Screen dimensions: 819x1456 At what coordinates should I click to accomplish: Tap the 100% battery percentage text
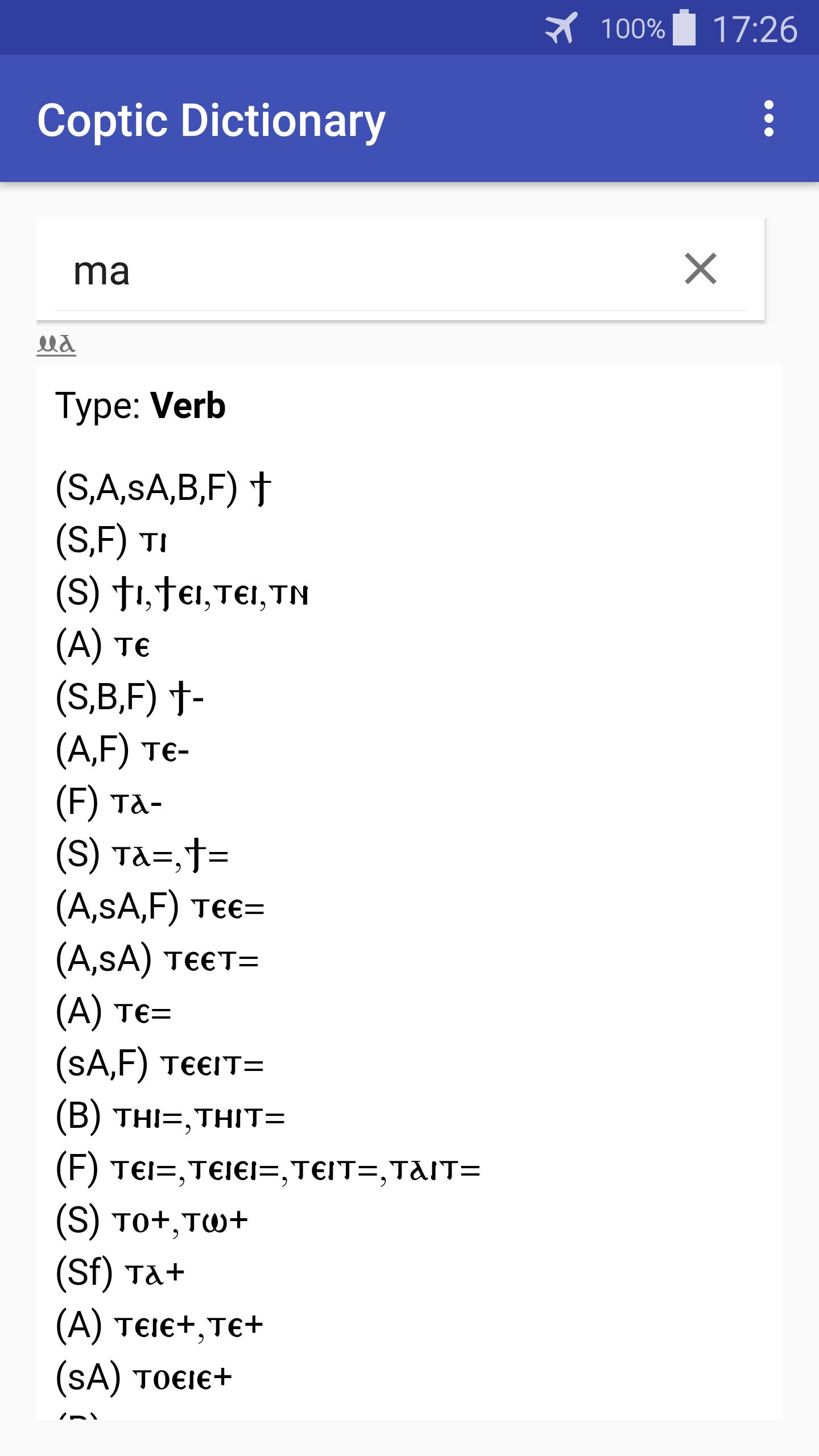coord(632,29)
